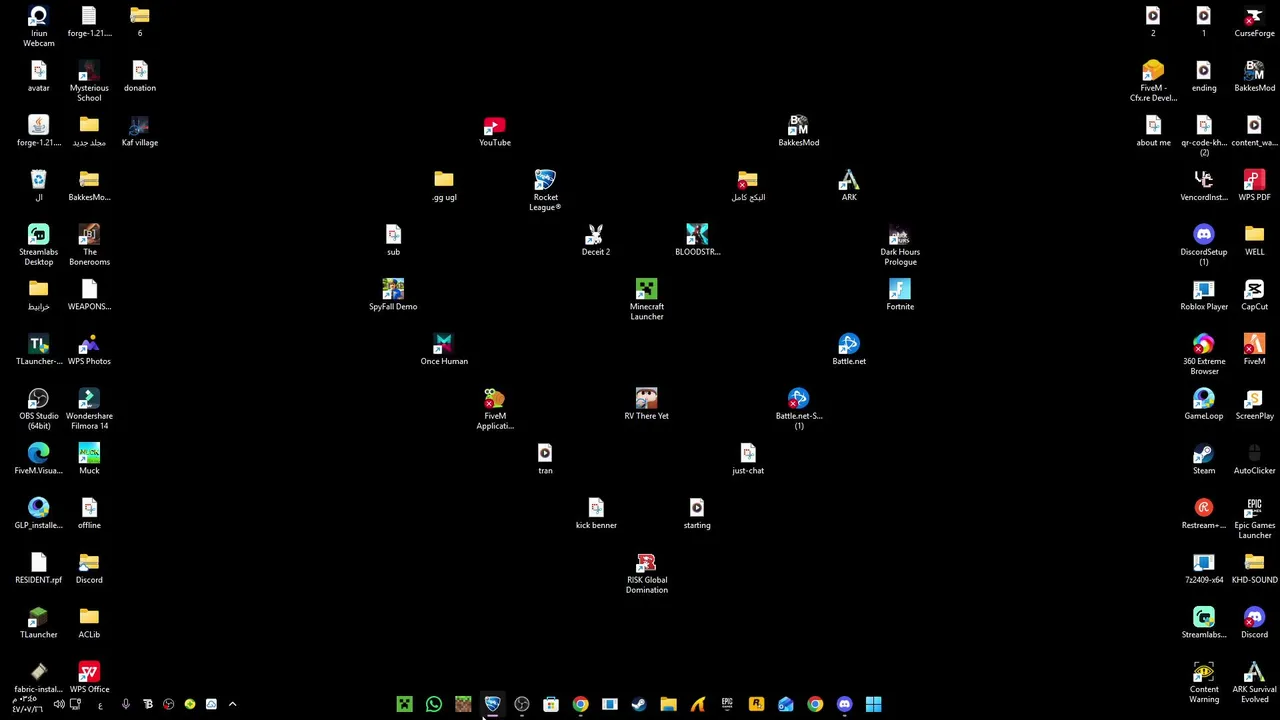
Task: Select the 7z2409-x64 installer icon
Action: [1203, 568]
